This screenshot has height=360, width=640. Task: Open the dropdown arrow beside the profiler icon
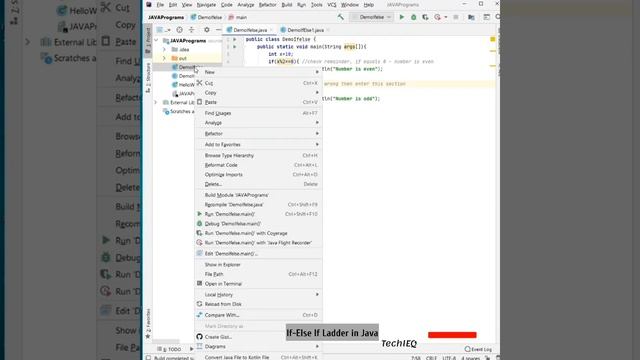pos(446,17)
